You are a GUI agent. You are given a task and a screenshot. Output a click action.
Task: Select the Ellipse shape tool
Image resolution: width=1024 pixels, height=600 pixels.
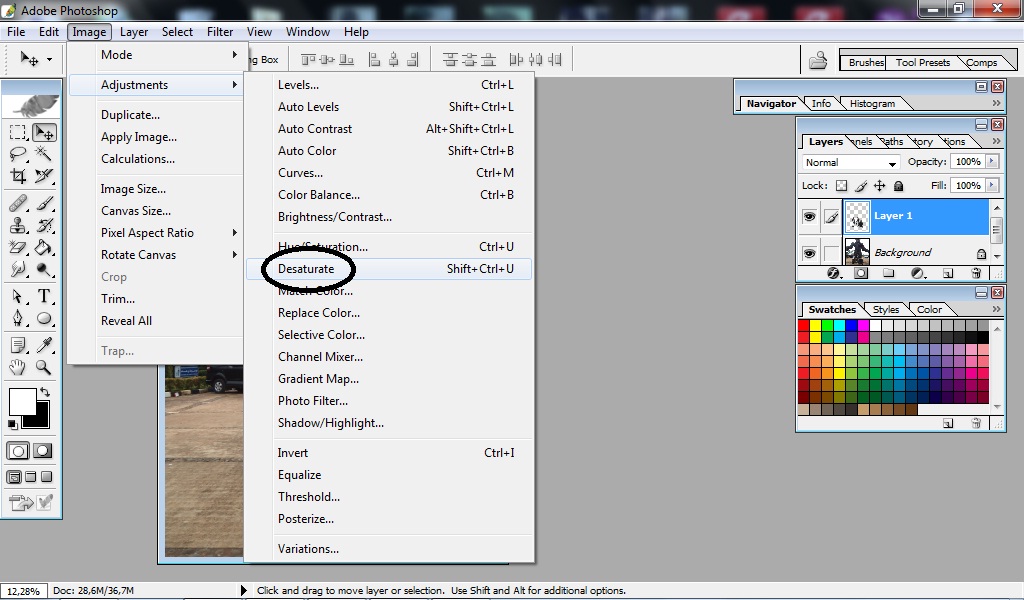[x=44, y=318]
